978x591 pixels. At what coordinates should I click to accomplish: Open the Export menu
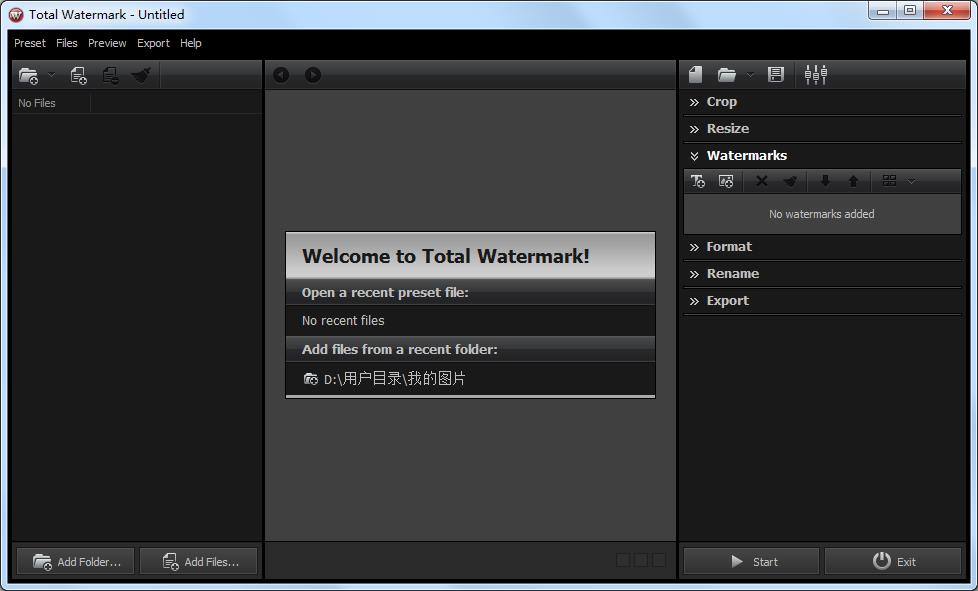[153, 43]
